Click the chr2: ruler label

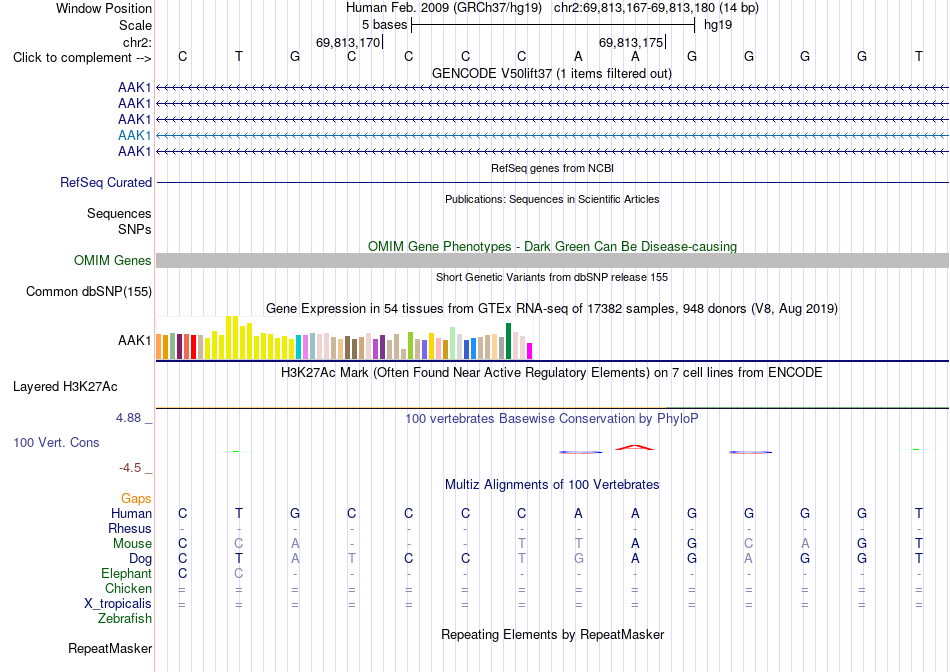tap(138, 42)
